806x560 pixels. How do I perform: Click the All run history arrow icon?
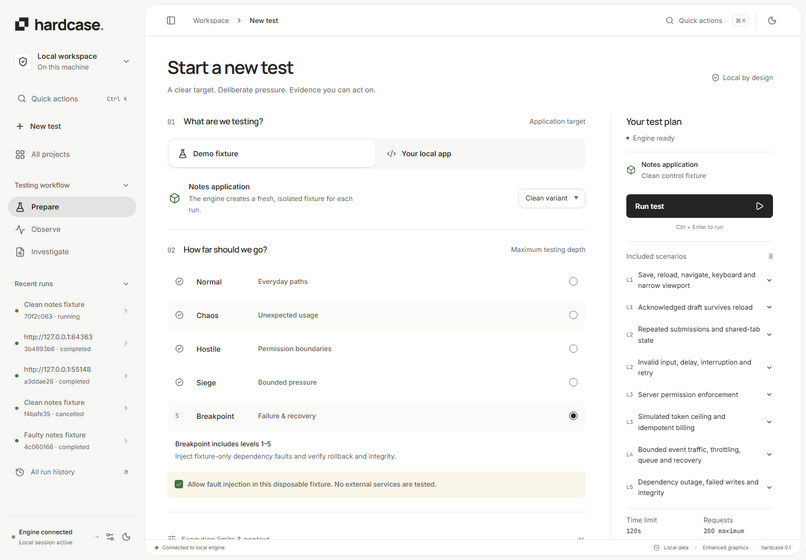125,472
